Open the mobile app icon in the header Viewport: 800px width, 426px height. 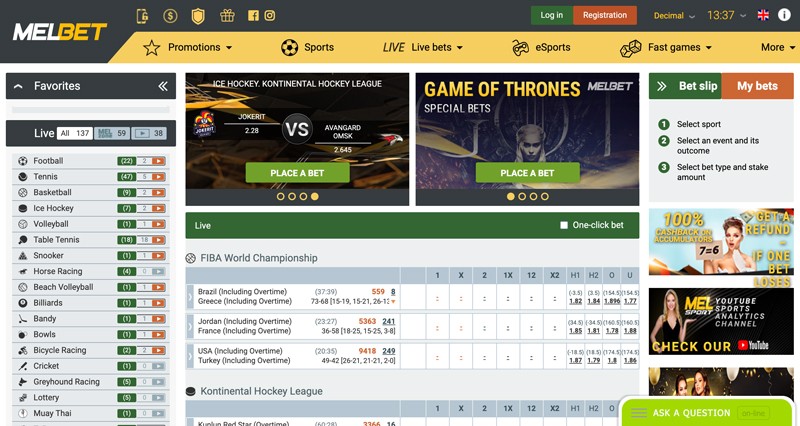[x=142, y=16]
